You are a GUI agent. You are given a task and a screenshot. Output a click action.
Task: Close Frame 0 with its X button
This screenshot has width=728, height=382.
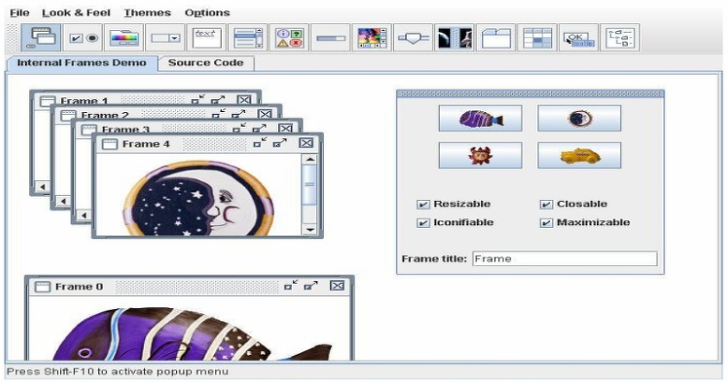pyautogui.click(x=337, y=285)
